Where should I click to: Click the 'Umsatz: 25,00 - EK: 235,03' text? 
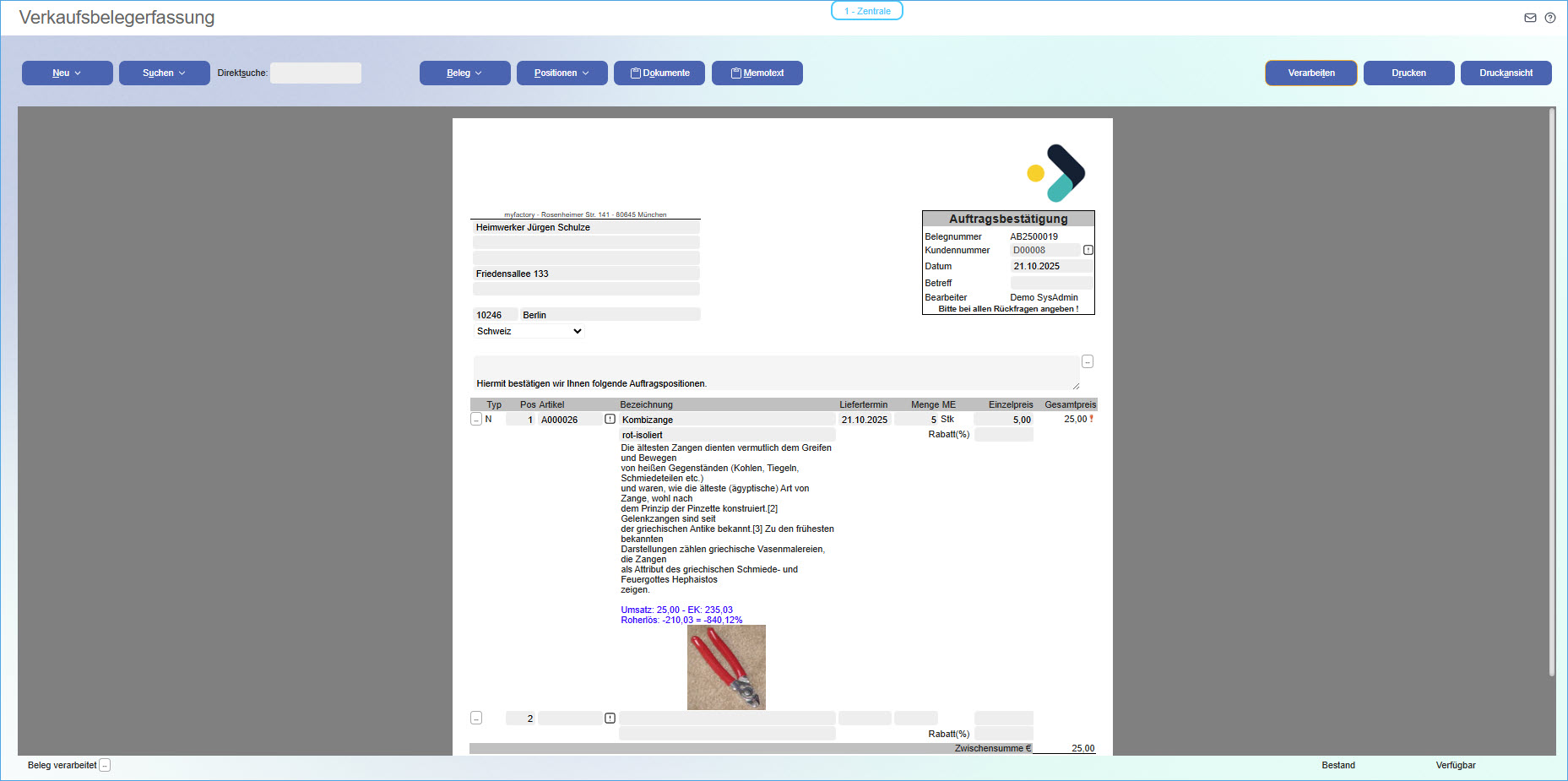coord(676,610)
